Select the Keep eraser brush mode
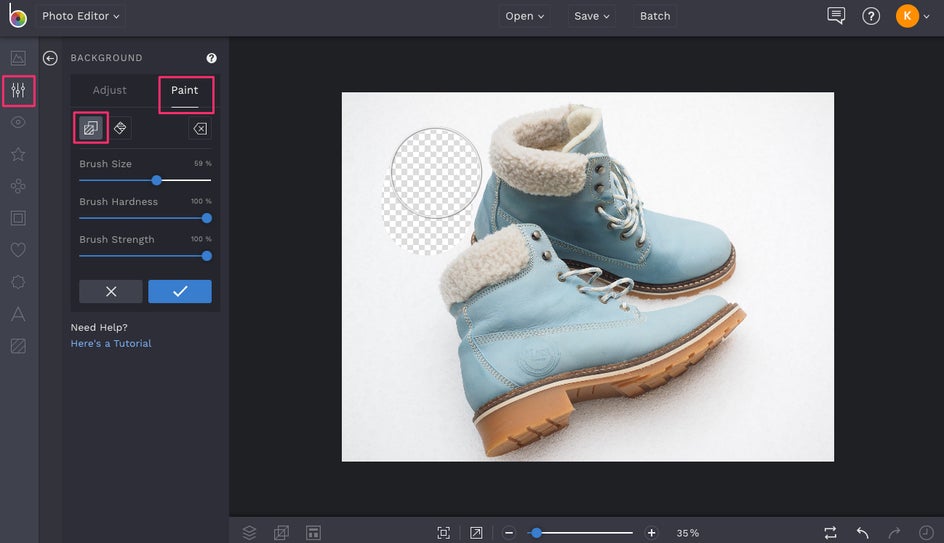 pos(120,128)
